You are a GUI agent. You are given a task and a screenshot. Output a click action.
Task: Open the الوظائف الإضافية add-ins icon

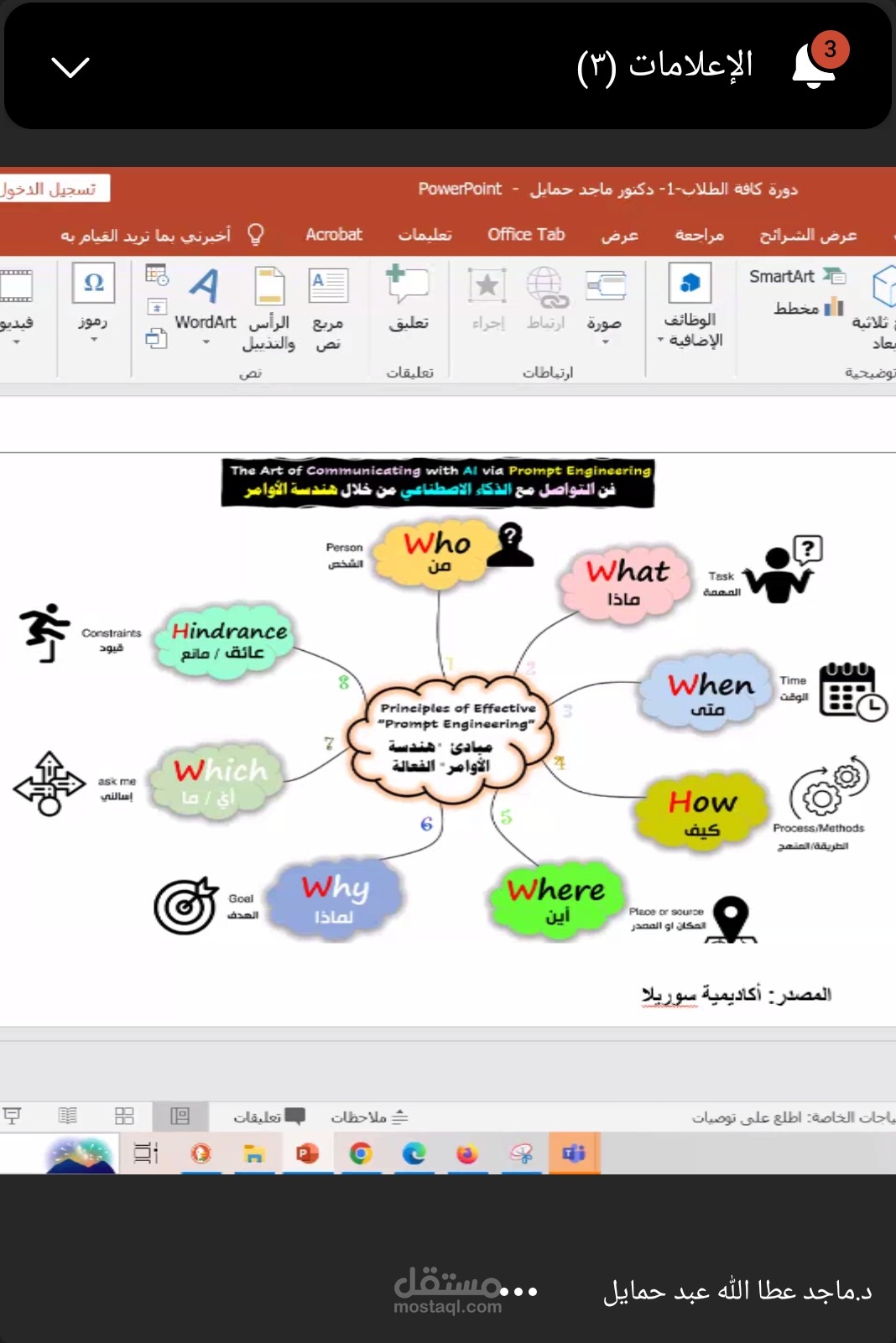pos(690,283)
